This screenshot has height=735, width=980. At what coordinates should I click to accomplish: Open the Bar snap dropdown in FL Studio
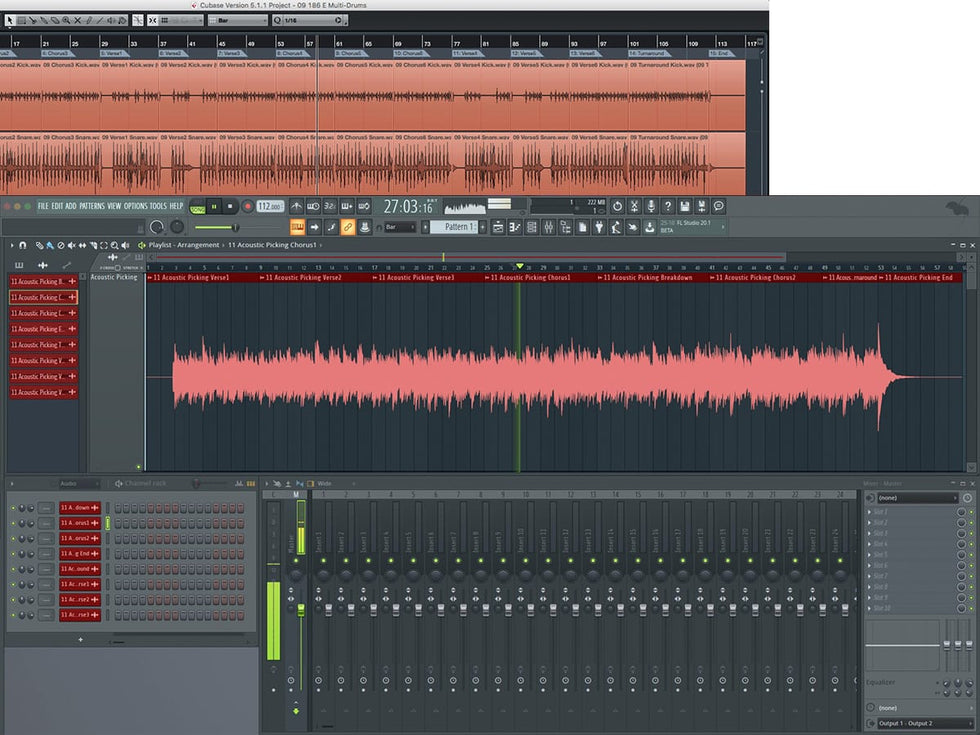(402, 228)
